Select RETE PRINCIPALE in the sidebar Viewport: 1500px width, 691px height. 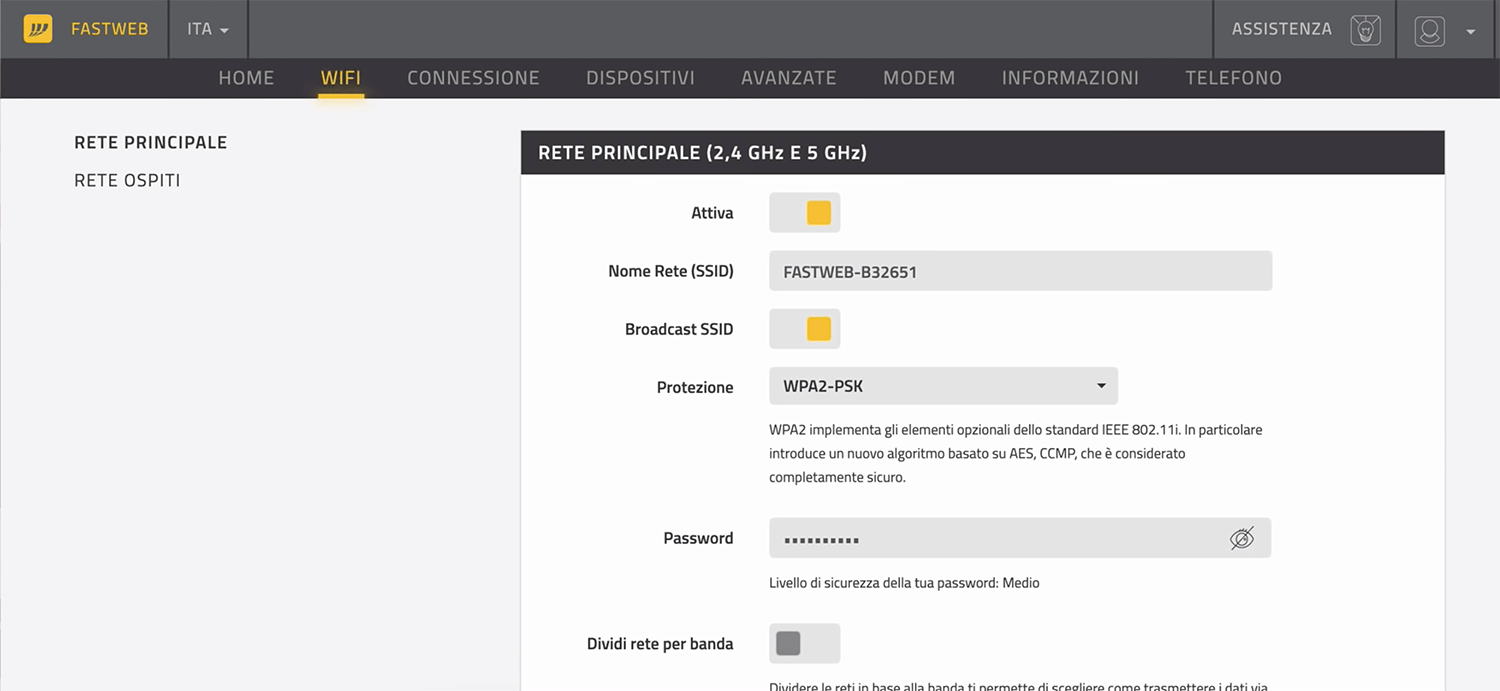[150, 143]
